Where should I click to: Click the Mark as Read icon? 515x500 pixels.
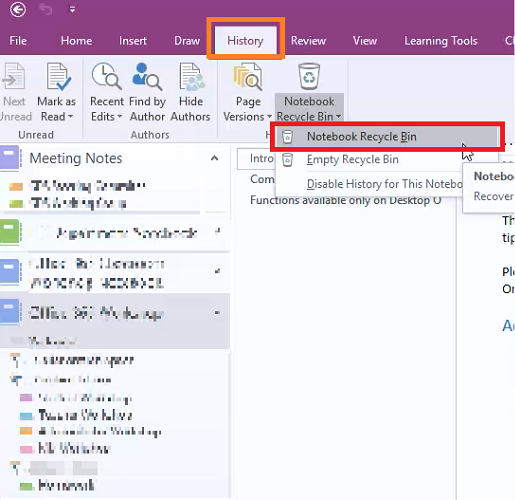[58, 76]
